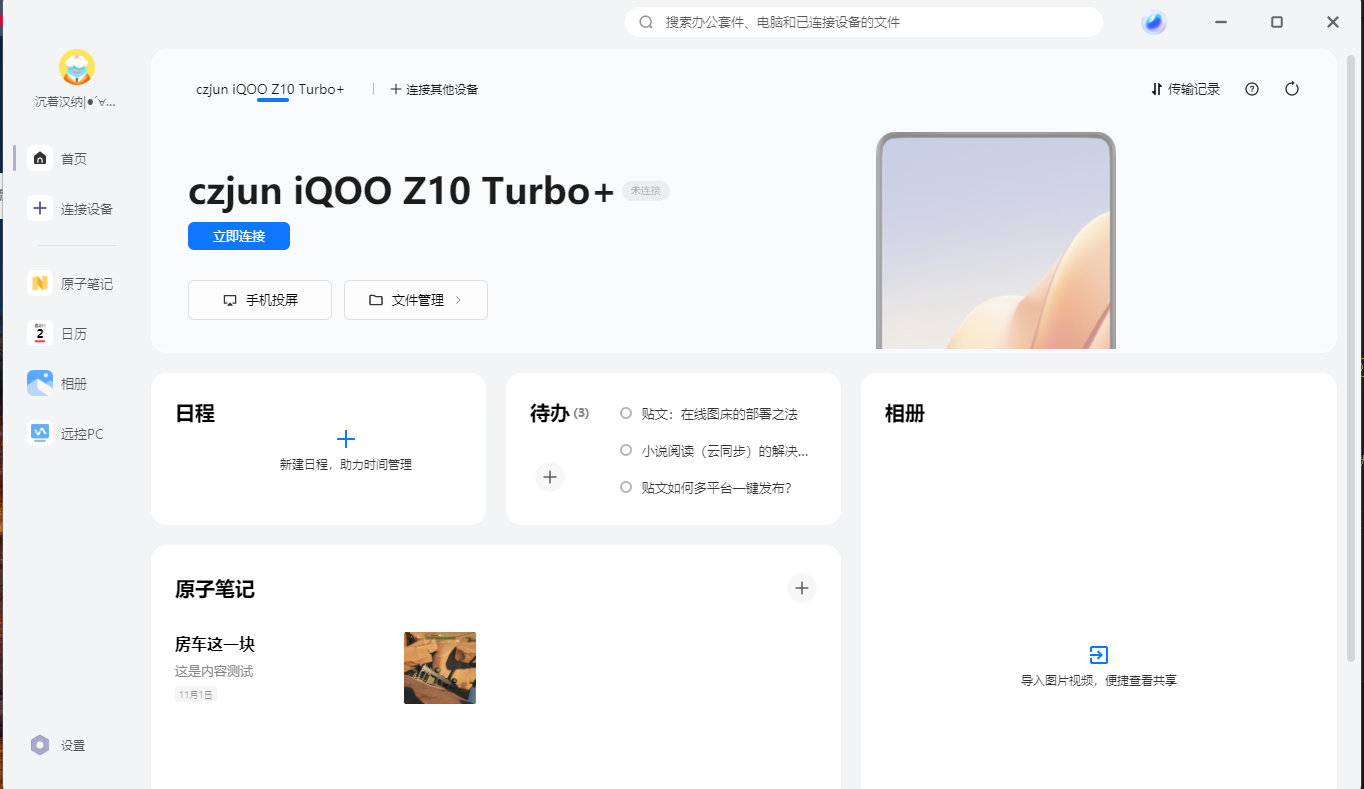Select the czjun iQOO Z10 Turbo+ device tab
The height and width of the screenshot is (789, 1364).
[x=270, y=89]
